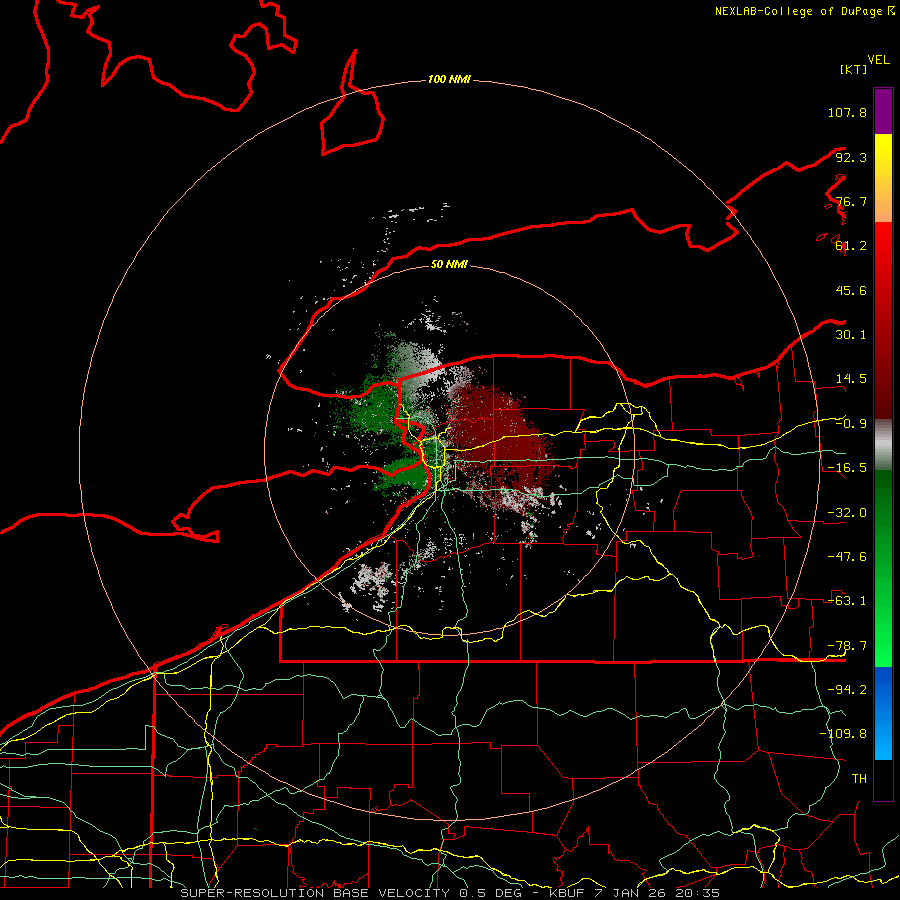The width and height of the screenshot is (900, 900).
Task: Click the 45.6 velocity scale value
Action: (x=851, y=290)
